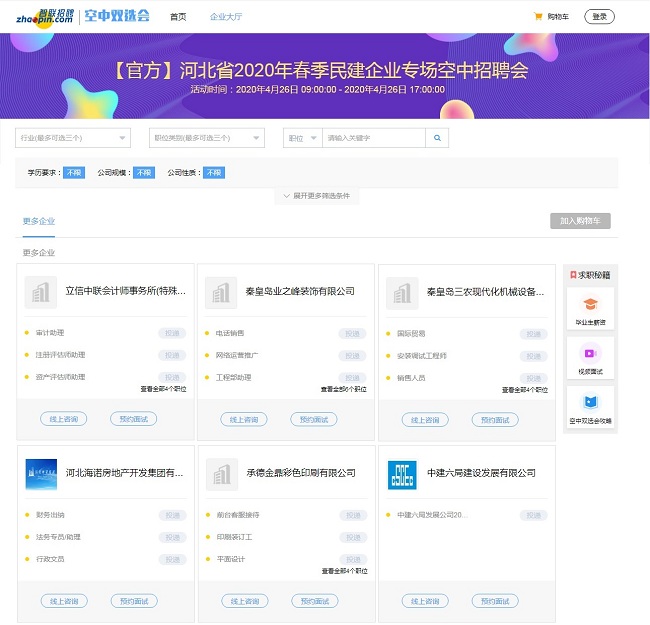Click 预约面试 for 秦皇岛业之峰装饰
This screenshot has height=625, width=650.
[x=314, y=419]
